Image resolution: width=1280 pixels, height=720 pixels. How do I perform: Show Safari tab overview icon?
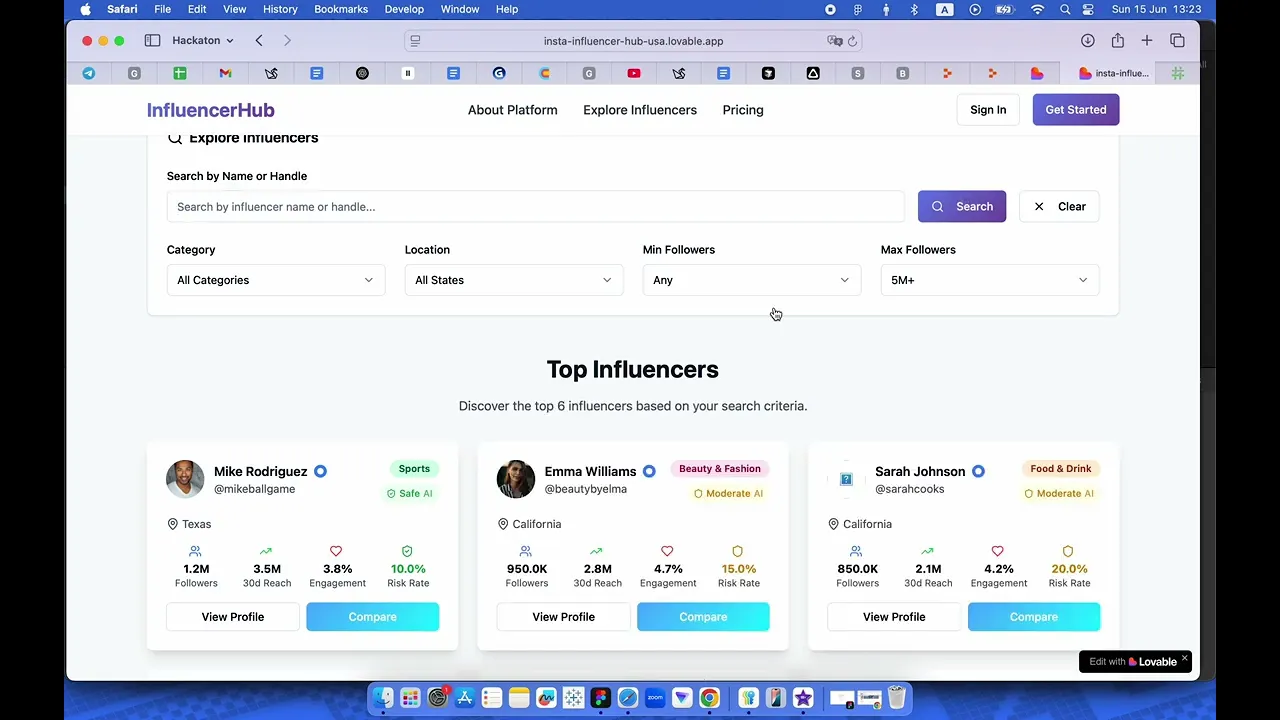[1177, 41]
